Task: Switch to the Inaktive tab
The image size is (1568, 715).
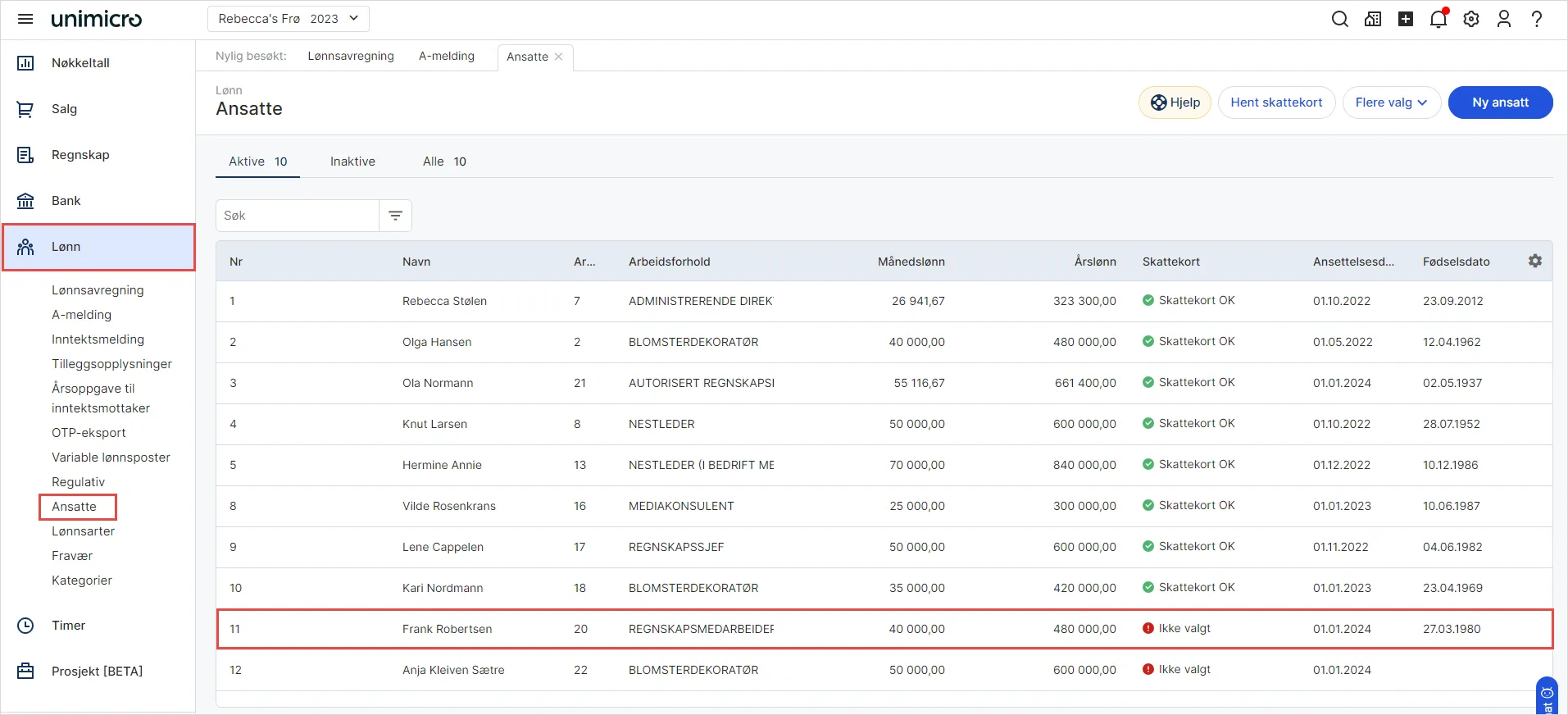Action: (352, 162)
